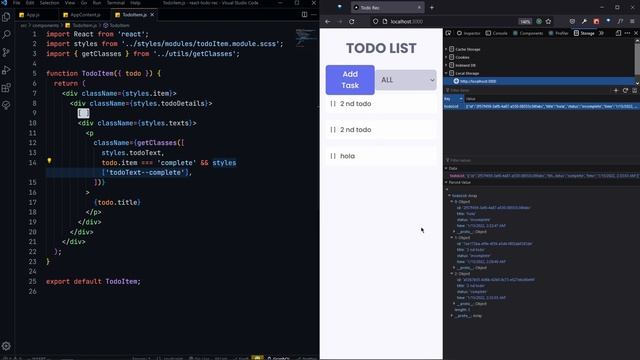Focus the Filter items input in Storage
The height and width of the screenshot is (360, 640).
click(527, 91)
